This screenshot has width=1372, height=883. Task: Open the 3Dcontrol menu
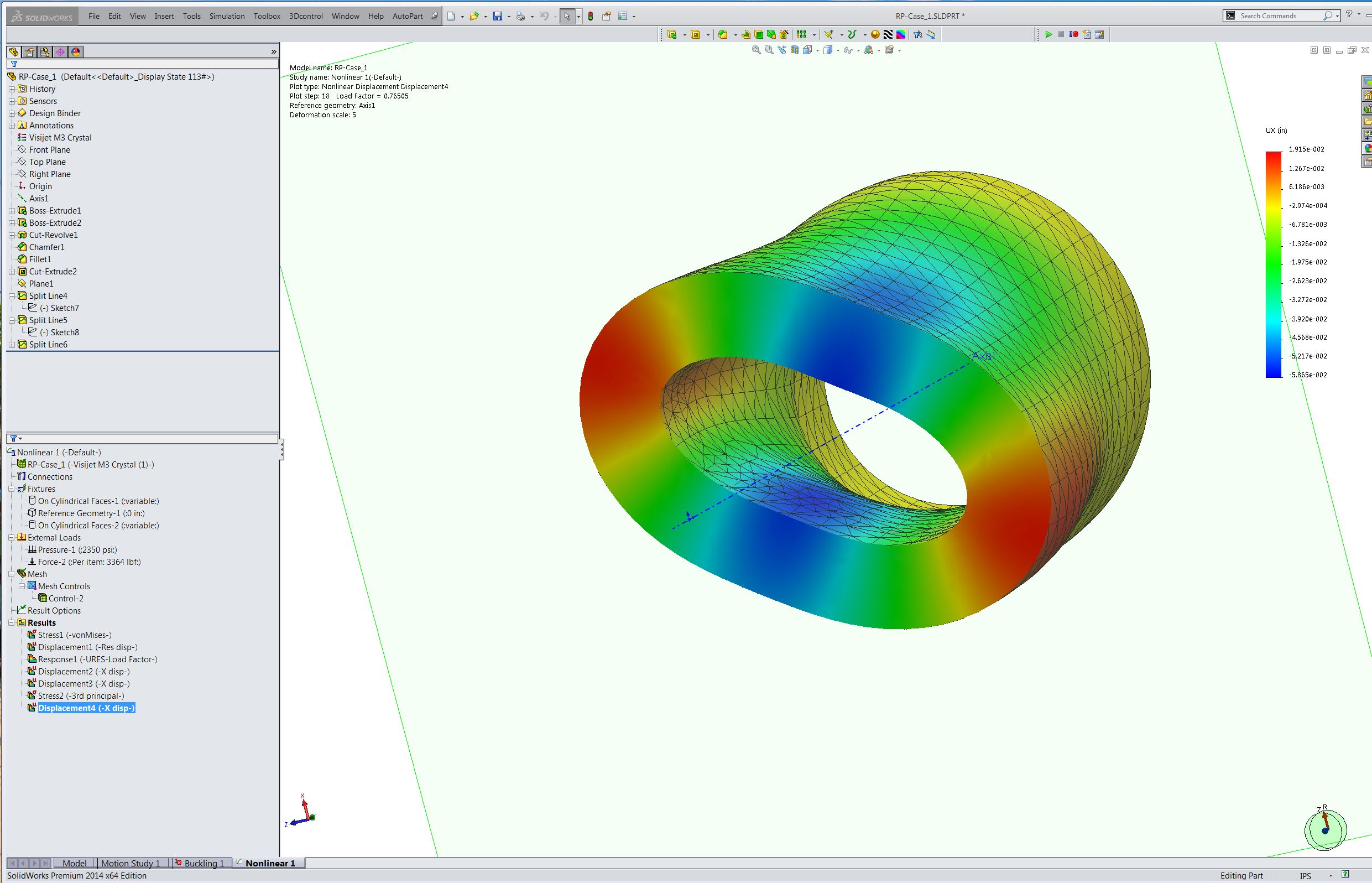click(306, 16)
